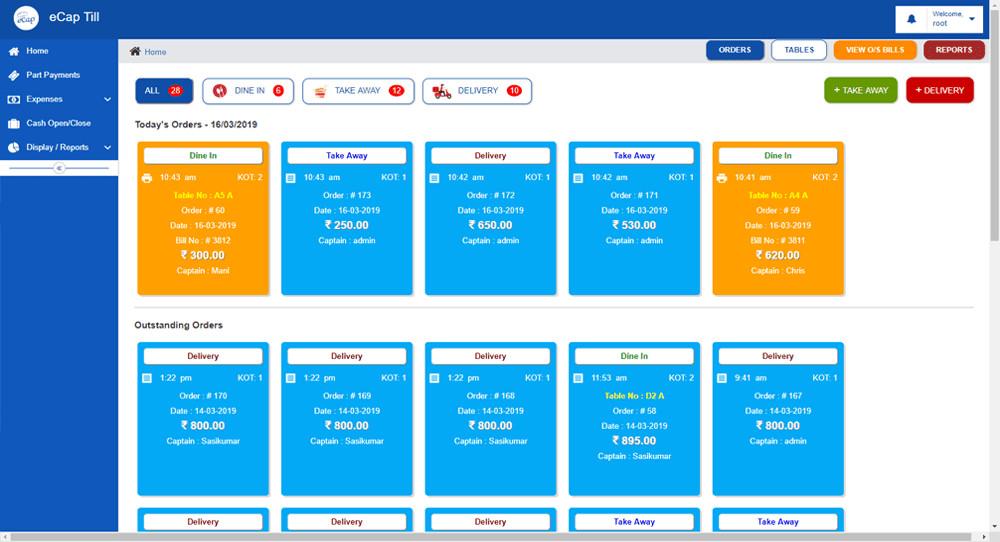Click Dine In header on Order # 60 card
The width and height of the screenshot is (1000, 542).
coord(203,156)
